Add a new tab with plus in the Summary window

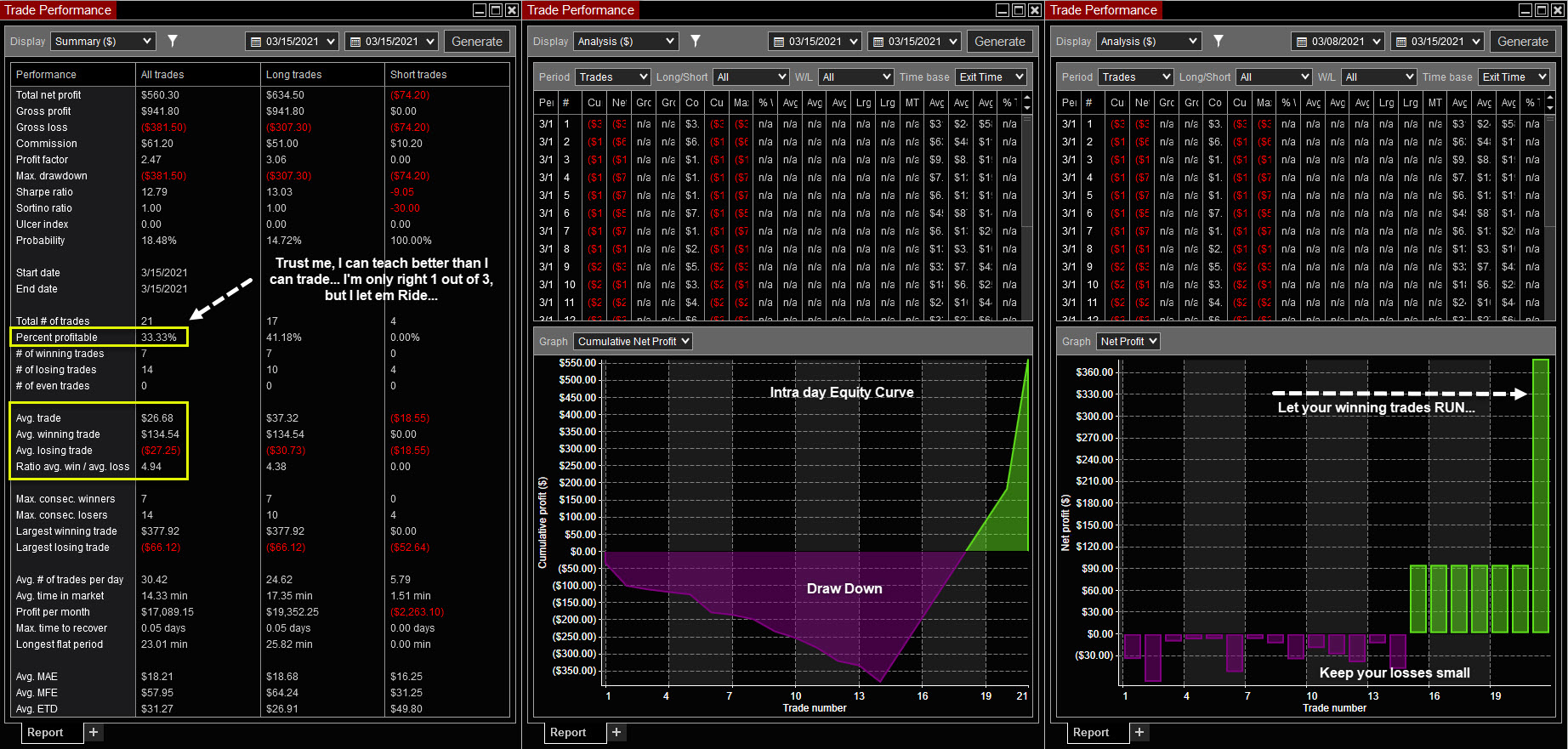tap(94, 732)
